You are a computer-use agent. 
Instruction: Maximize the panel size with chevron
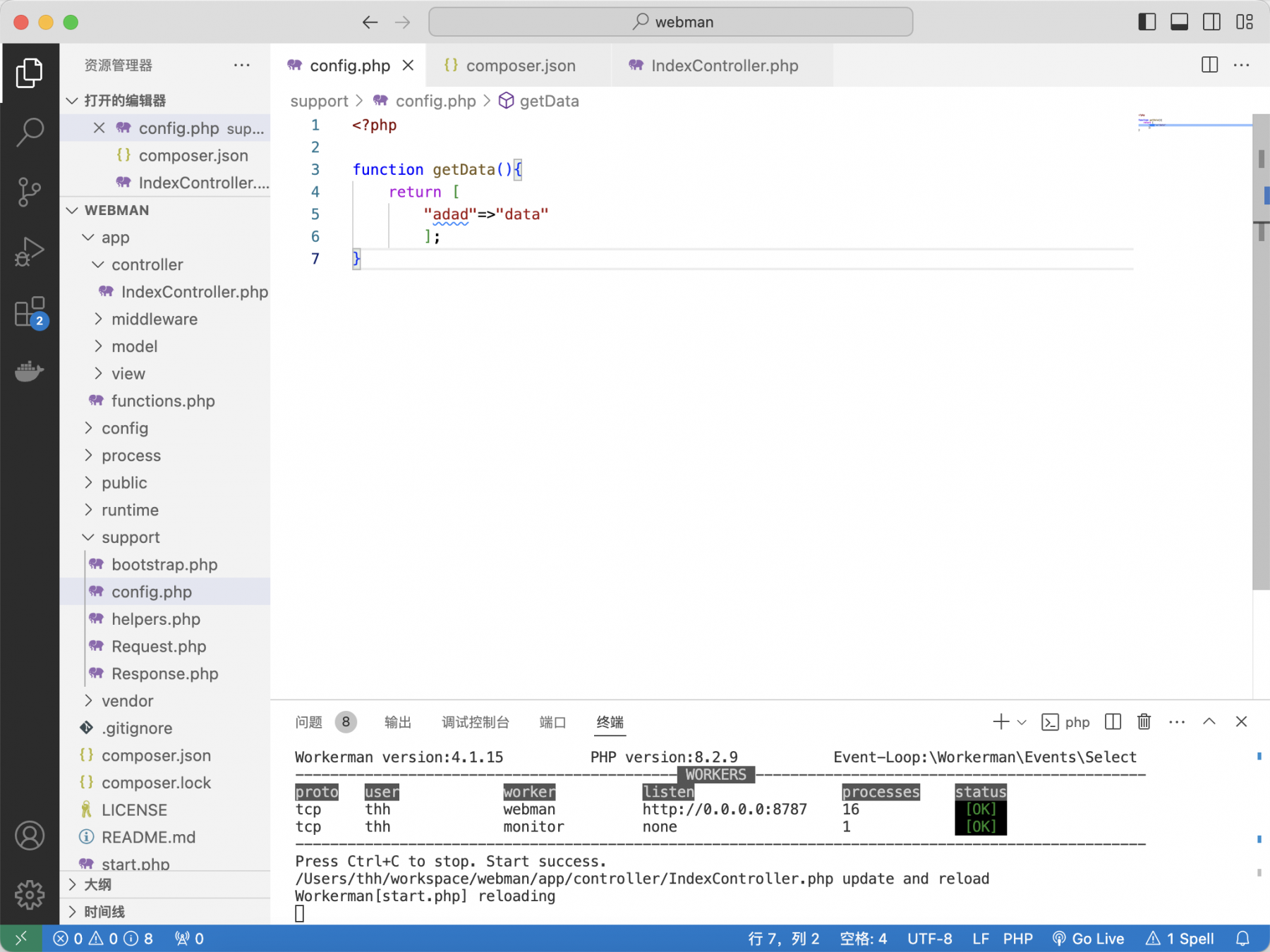pos(1209,721)
